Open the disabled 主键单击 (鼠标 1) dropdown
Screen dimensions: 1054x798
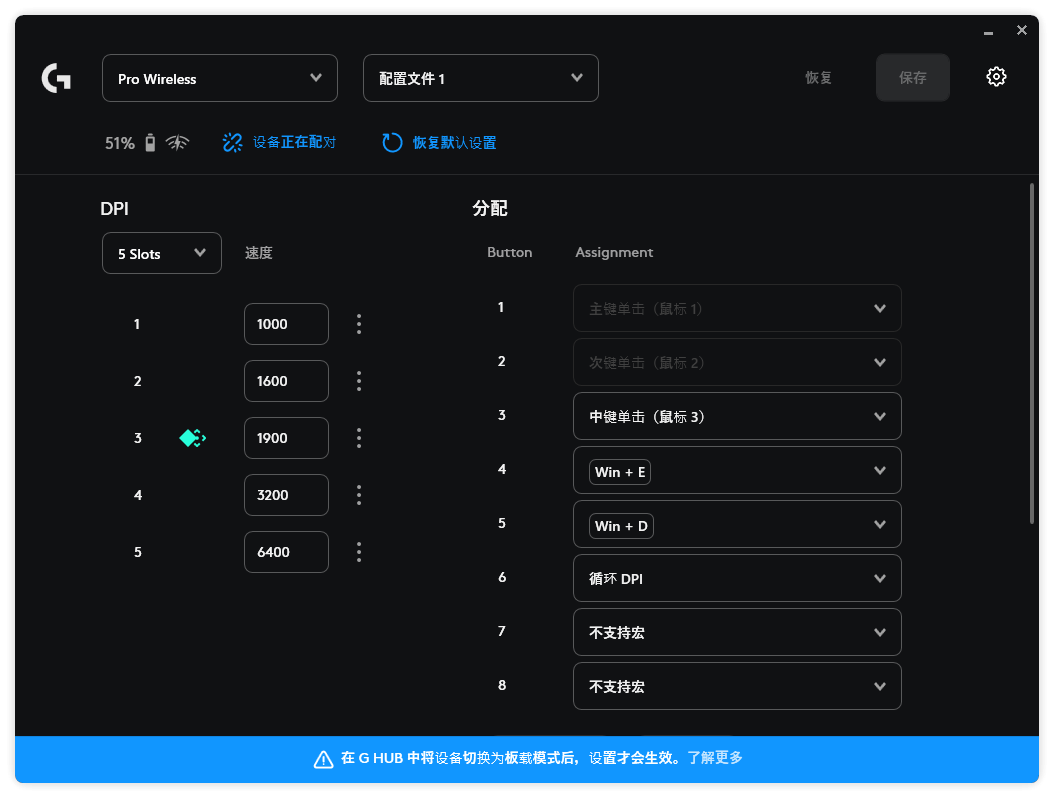[737, 308]
